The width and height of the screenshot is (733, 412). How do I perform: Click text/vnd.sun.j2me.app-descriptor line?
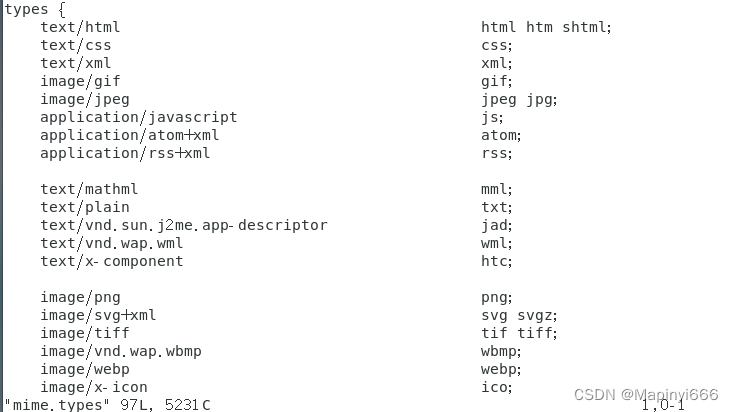(184, 225)
